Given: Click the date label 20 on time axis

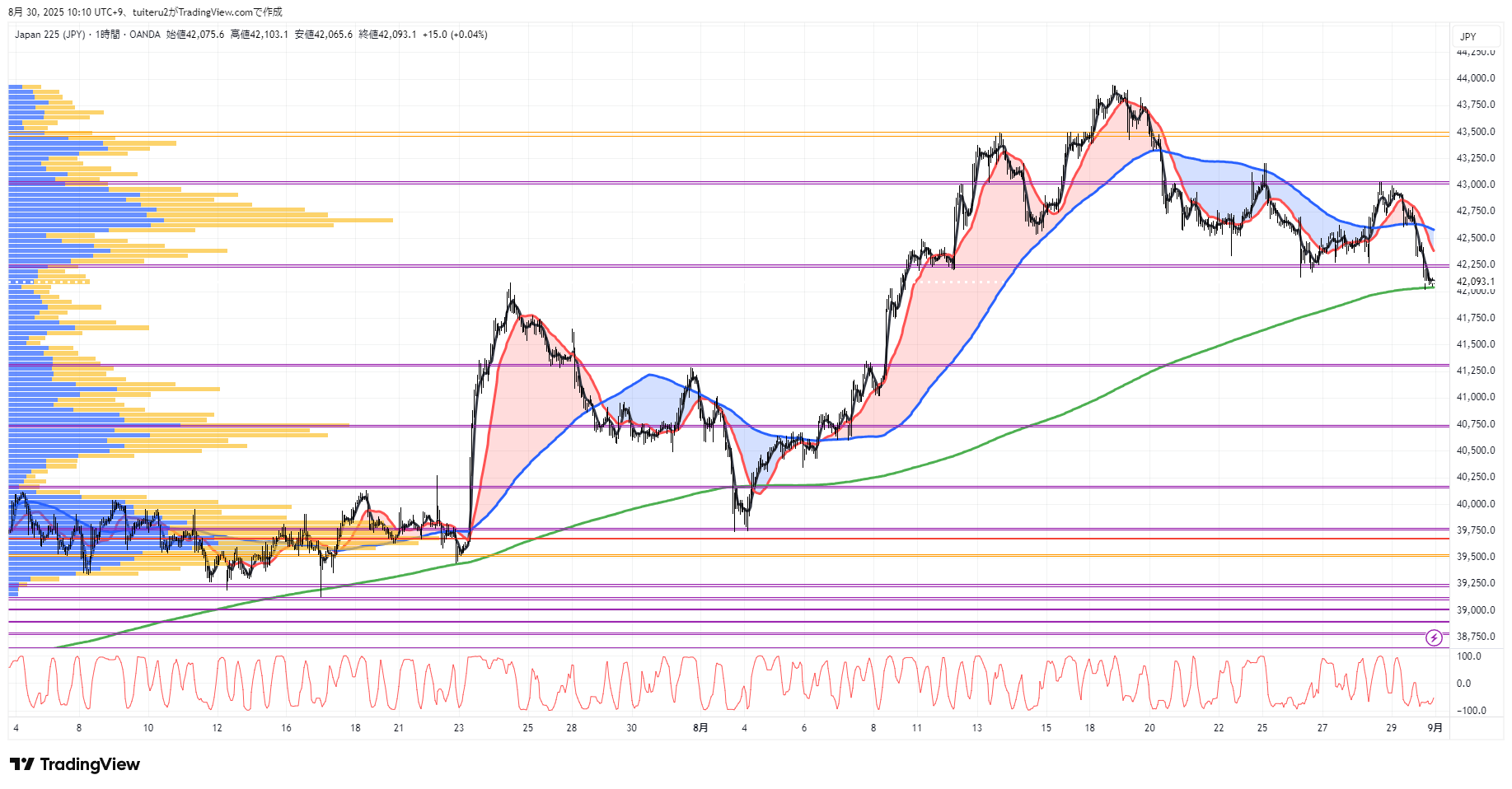Looking at the screenshot, I should [1149, 728].
